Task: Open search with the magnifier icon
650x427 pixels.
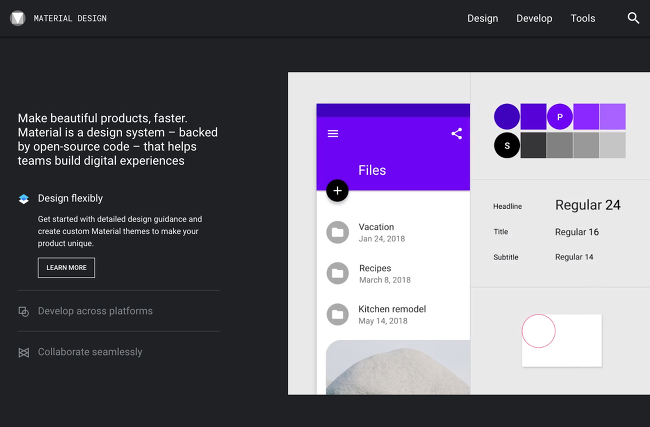Action: 633,18
